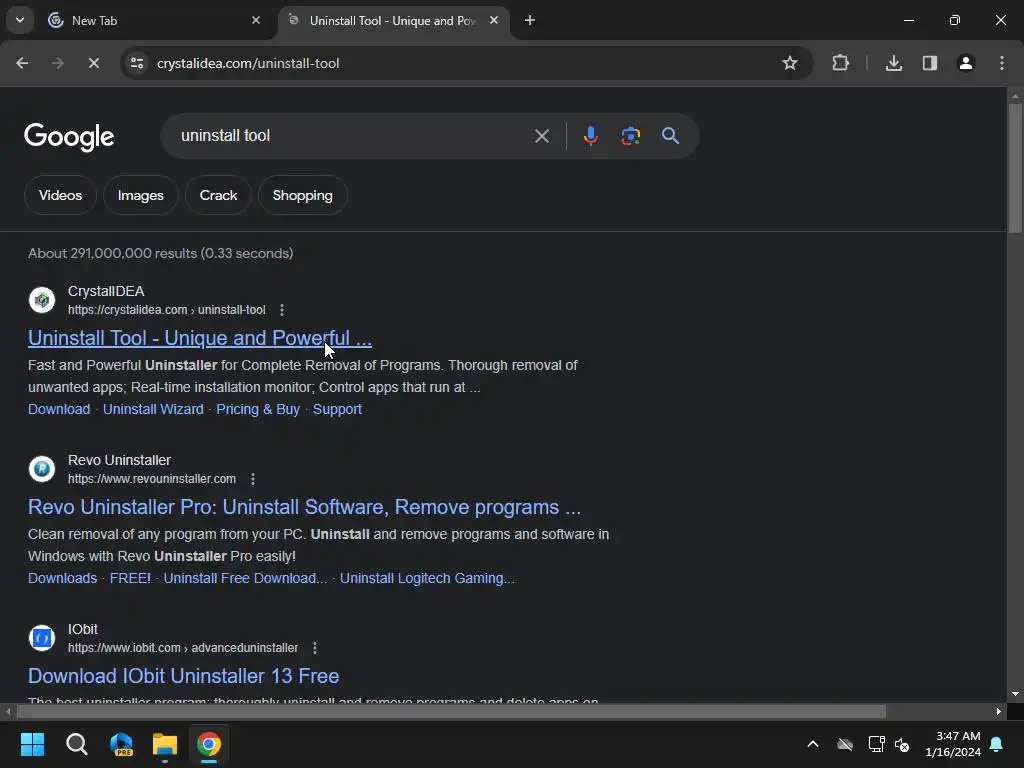Image resolution: width=1024 pixels, height=768 pixels.
Task: Close the Uninstall Tool tab
Action: pyautogui.click(x=494, y=20)
